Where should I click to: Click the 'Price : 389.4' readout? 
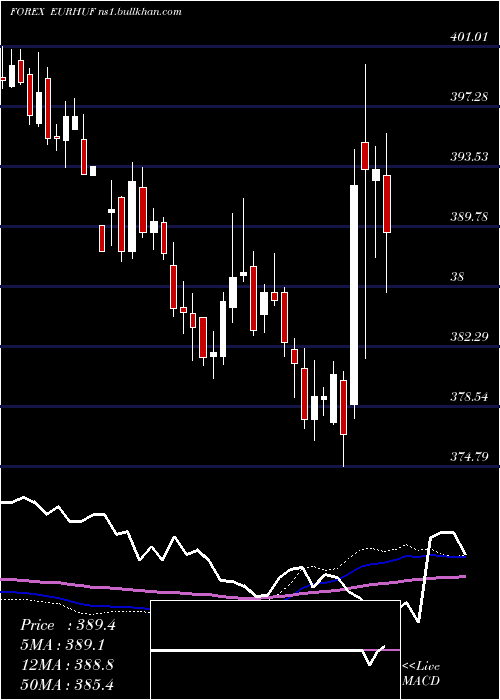[x=68, y=625]
